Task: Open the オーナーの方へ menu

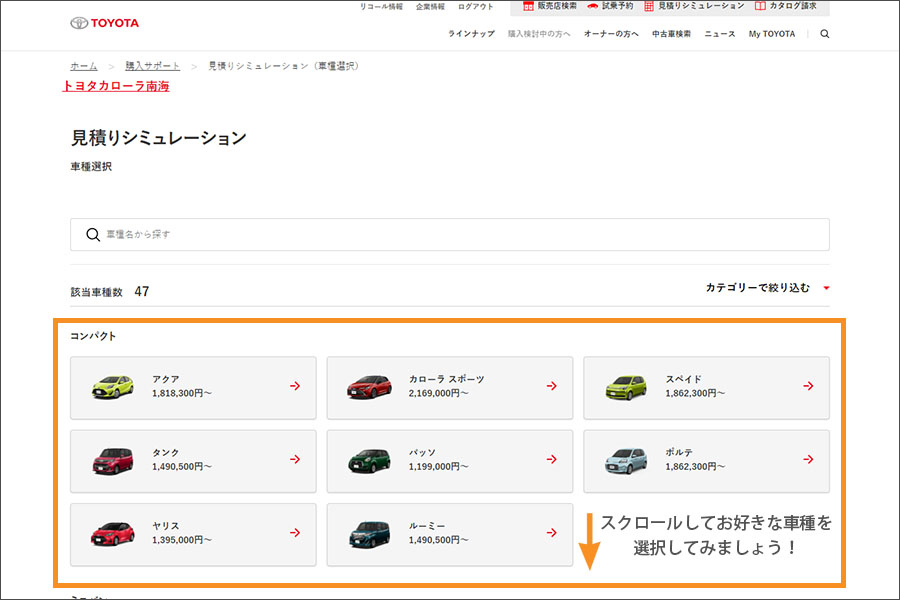Action: [x=611, y=34]
